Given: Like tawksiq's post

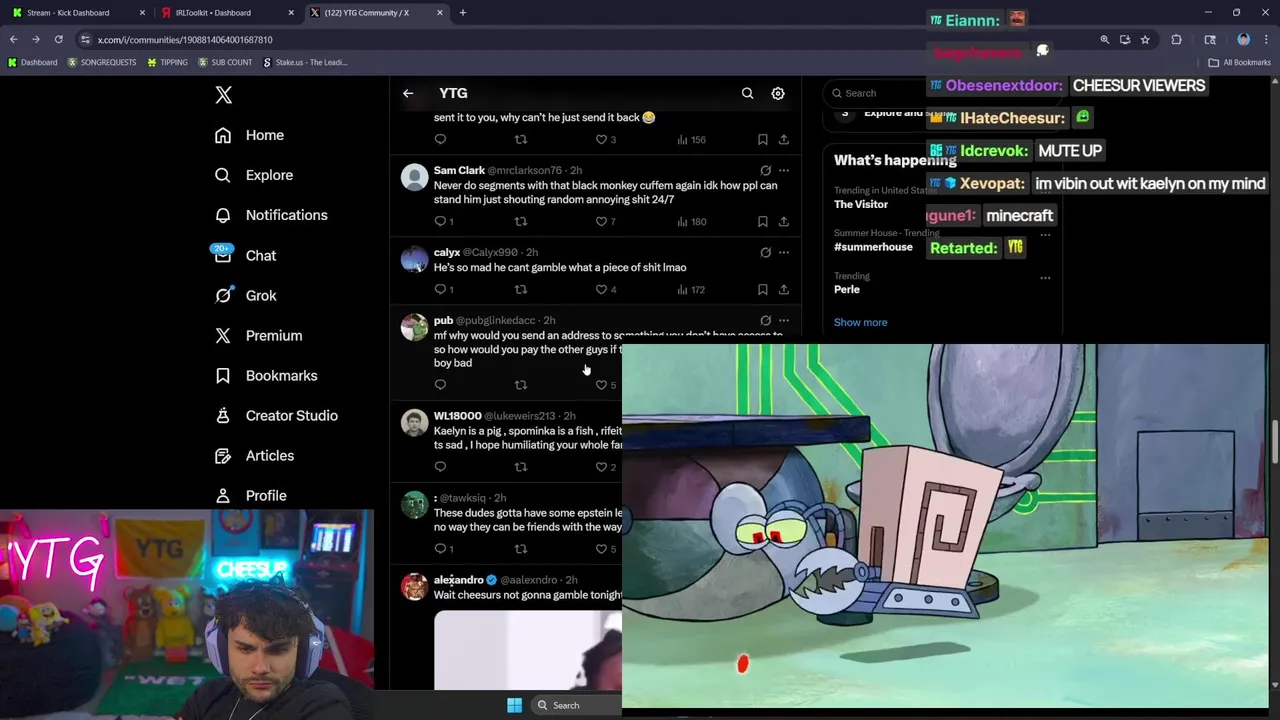Looking at the screenshot, I should click(x=605, y=549).
